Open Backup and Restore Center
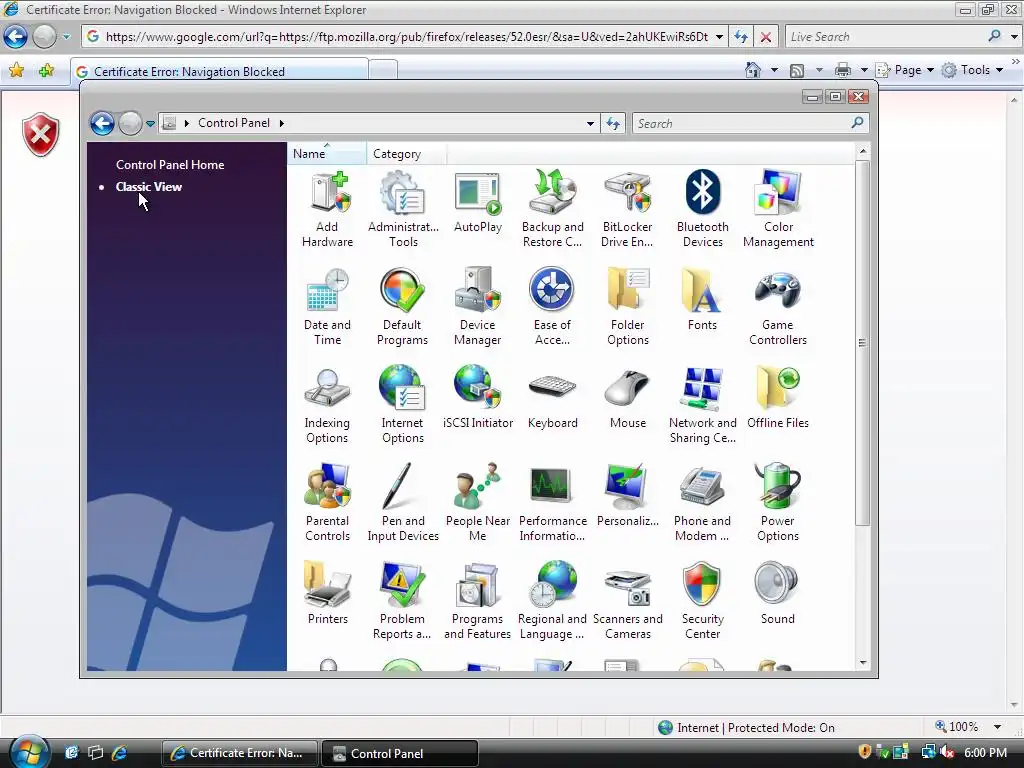 tap(552, 209)
